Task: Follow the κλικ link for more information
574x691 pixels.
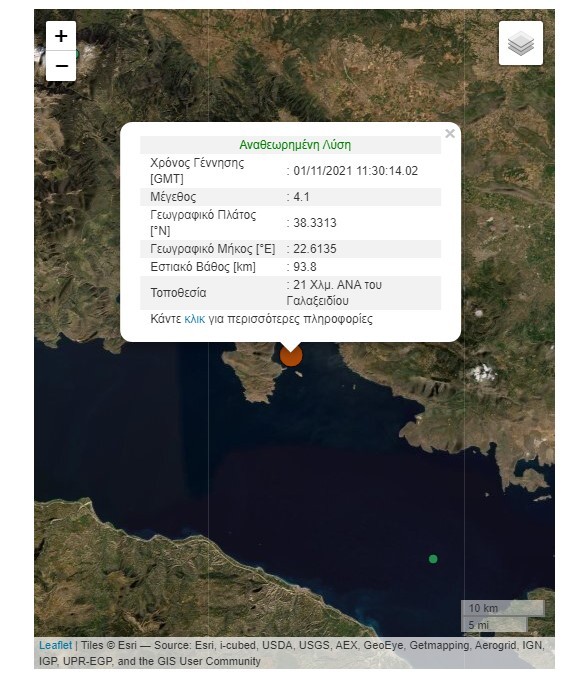Action: point(194,319)
